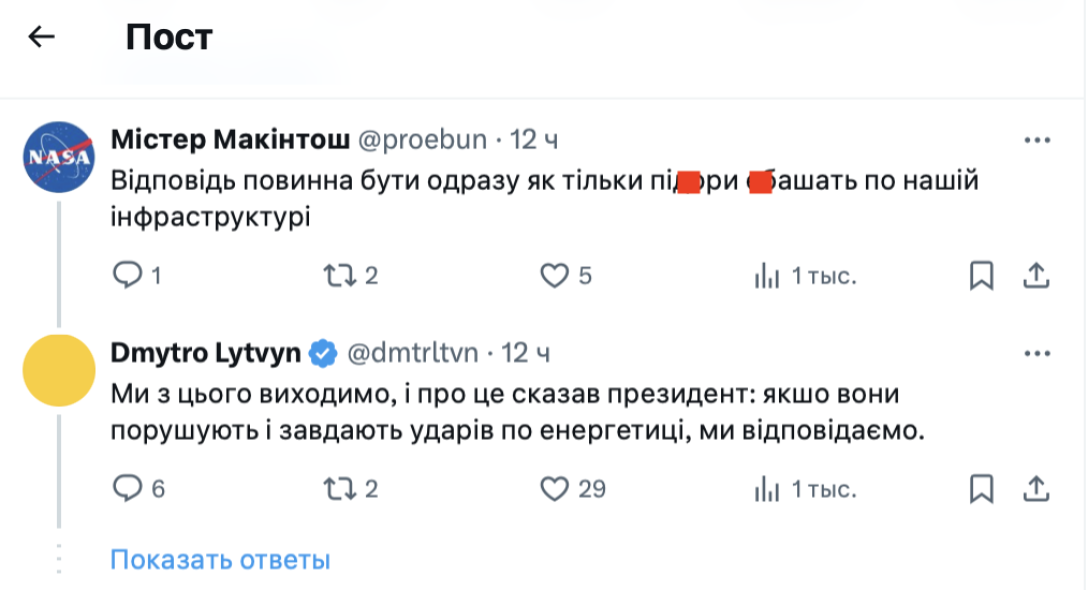Navigate back with the arrow button
Image resolution: width=1088 pixels, height=590 pixels.
point(40,37)
